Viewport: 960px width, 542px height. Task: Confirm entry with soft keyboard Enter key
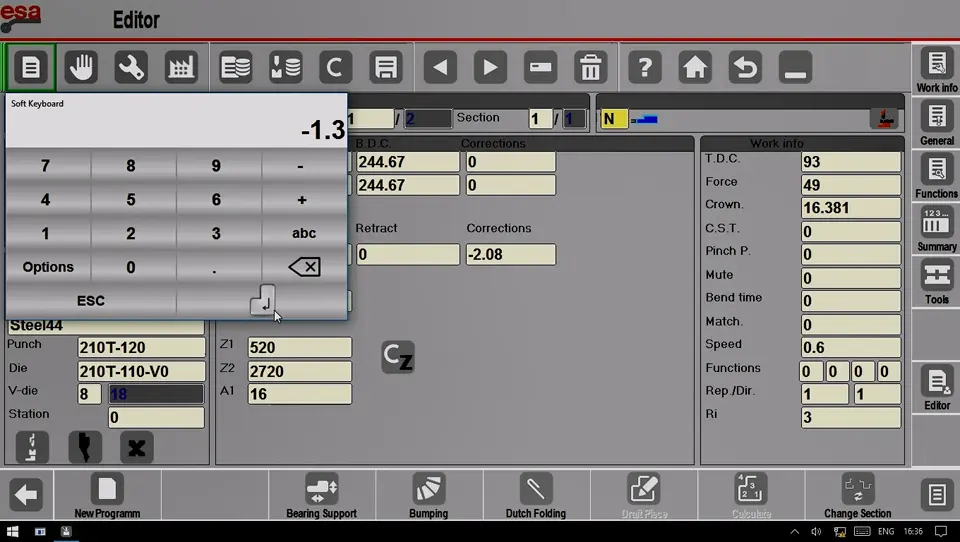pos(262,301)
